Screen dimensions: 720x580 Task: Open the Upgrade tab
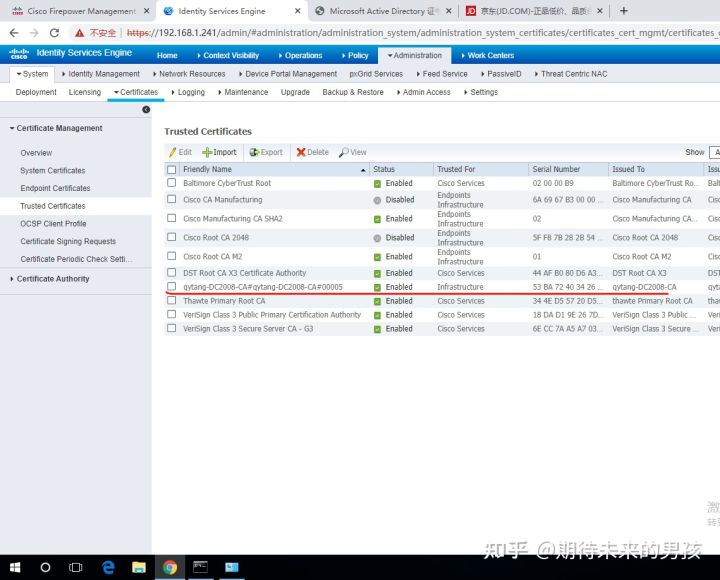(x=295, y=92)
